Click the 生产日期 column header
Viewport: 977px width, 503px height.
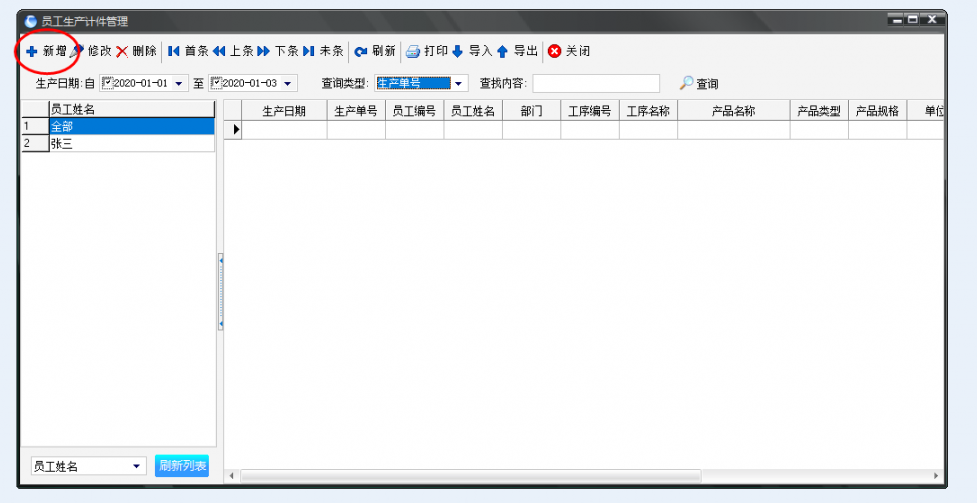click(x=284, y=111)
